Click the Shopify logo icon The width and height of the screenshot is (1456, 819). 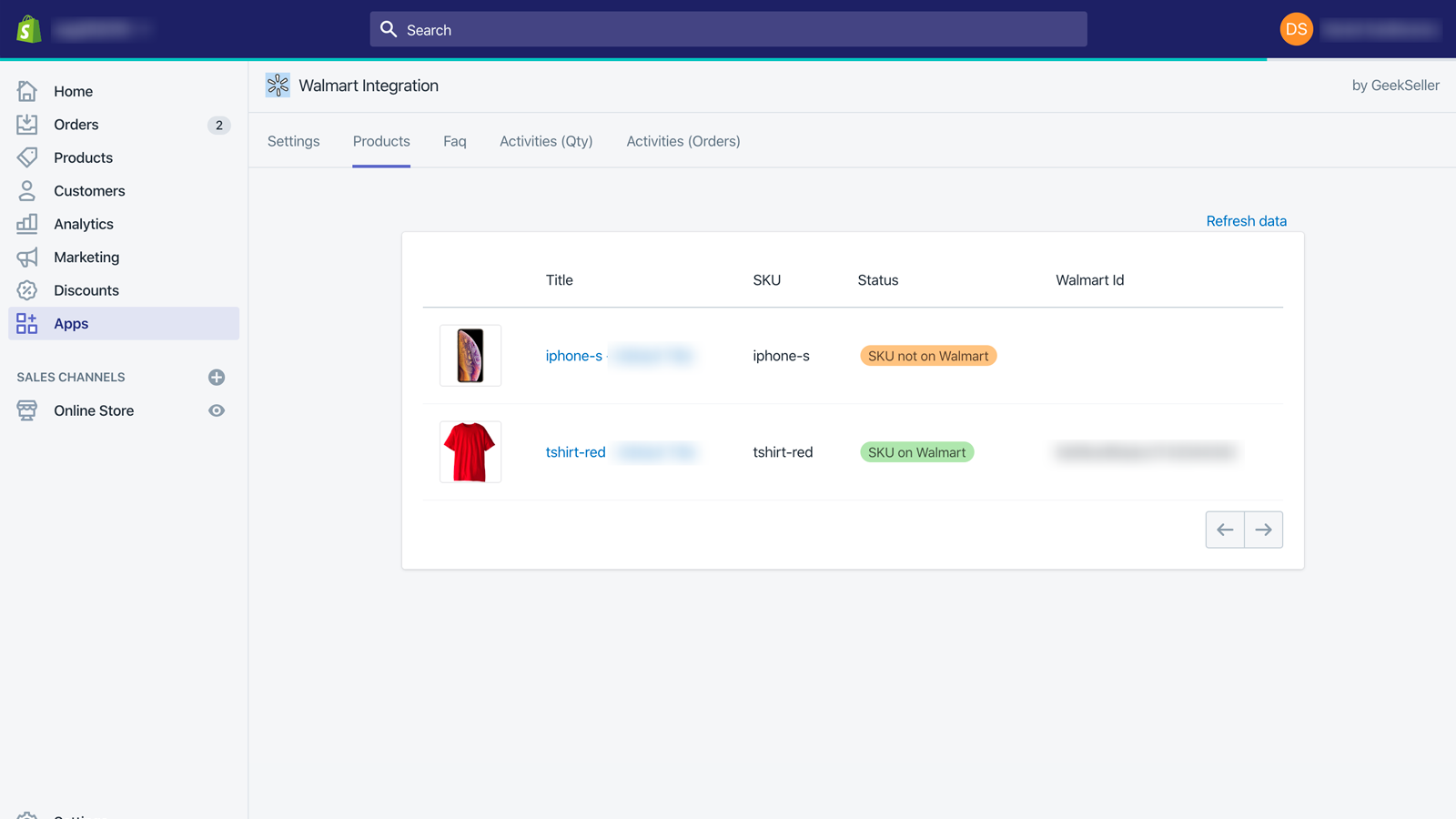click(x=29, y=29)
